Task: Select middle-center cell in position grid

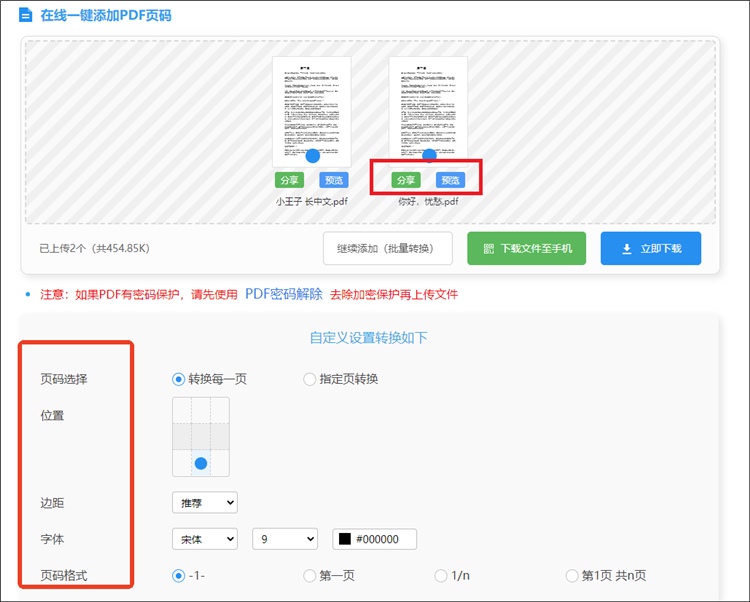Action: pos(201,437)
